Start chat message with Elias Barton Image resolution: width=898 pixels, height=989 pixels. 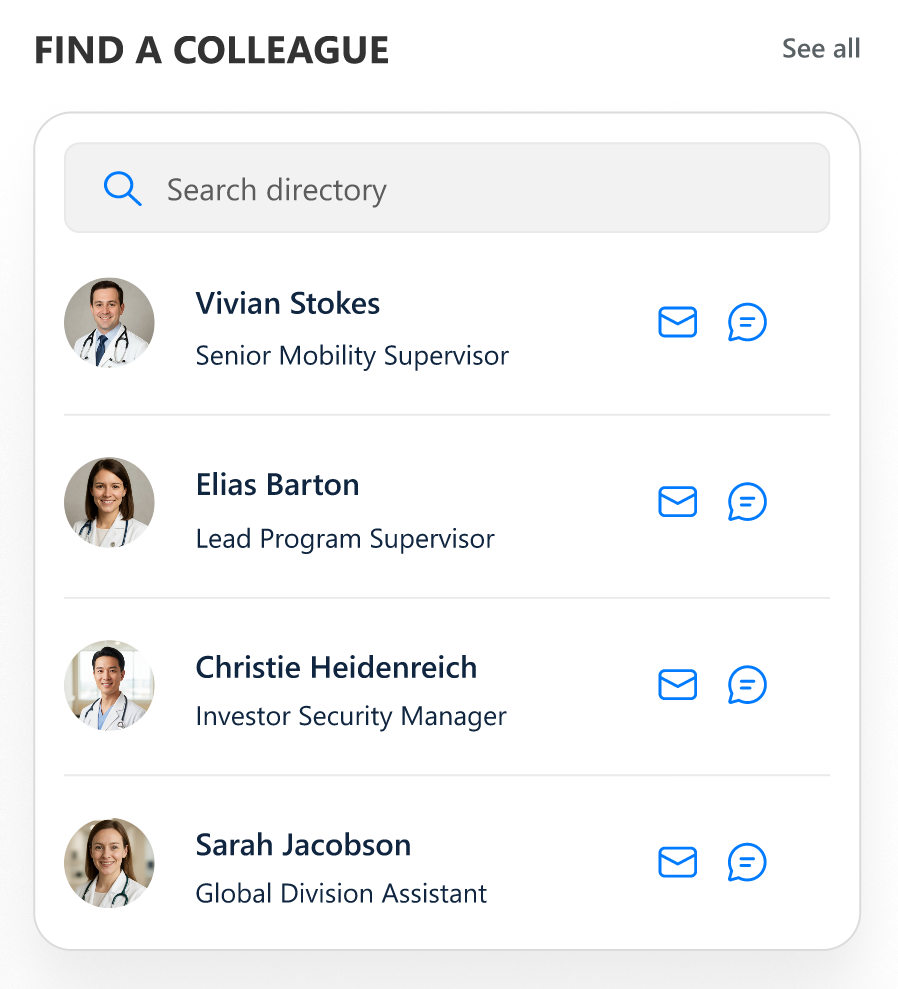click(747, 502)
